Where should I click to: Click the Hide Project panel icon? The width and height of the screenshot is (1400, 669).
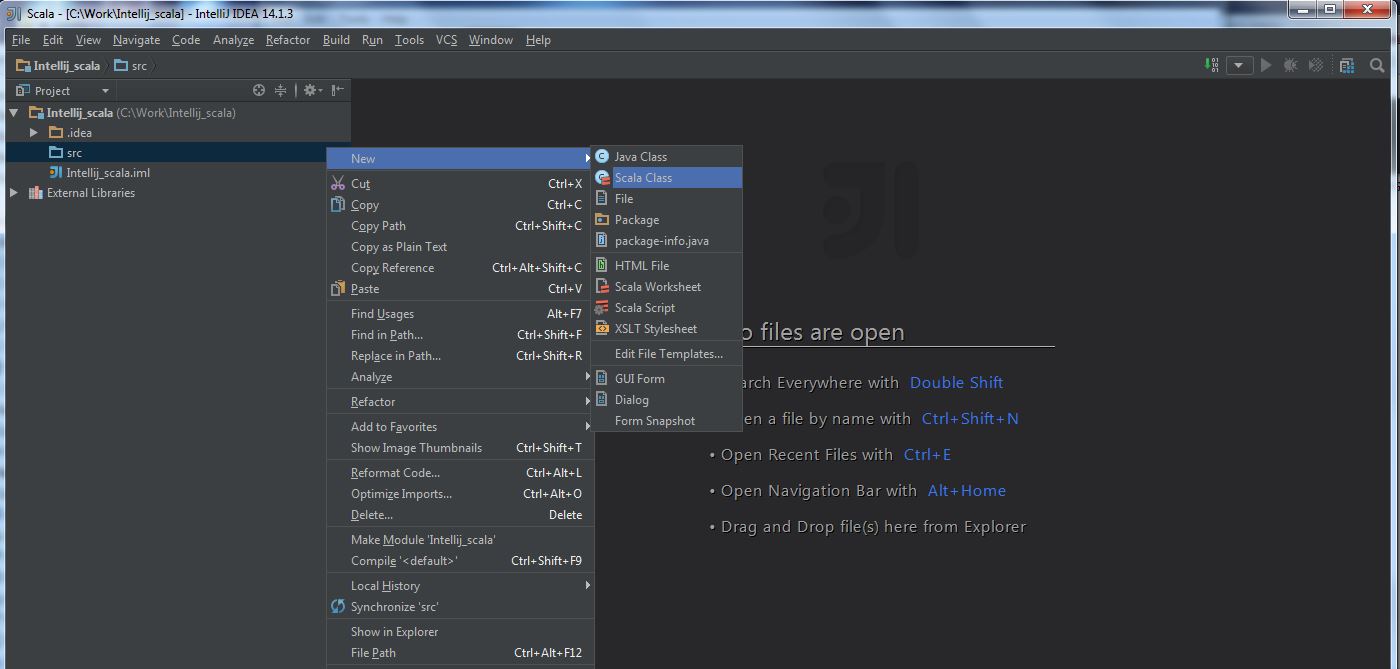coord(338,90)
